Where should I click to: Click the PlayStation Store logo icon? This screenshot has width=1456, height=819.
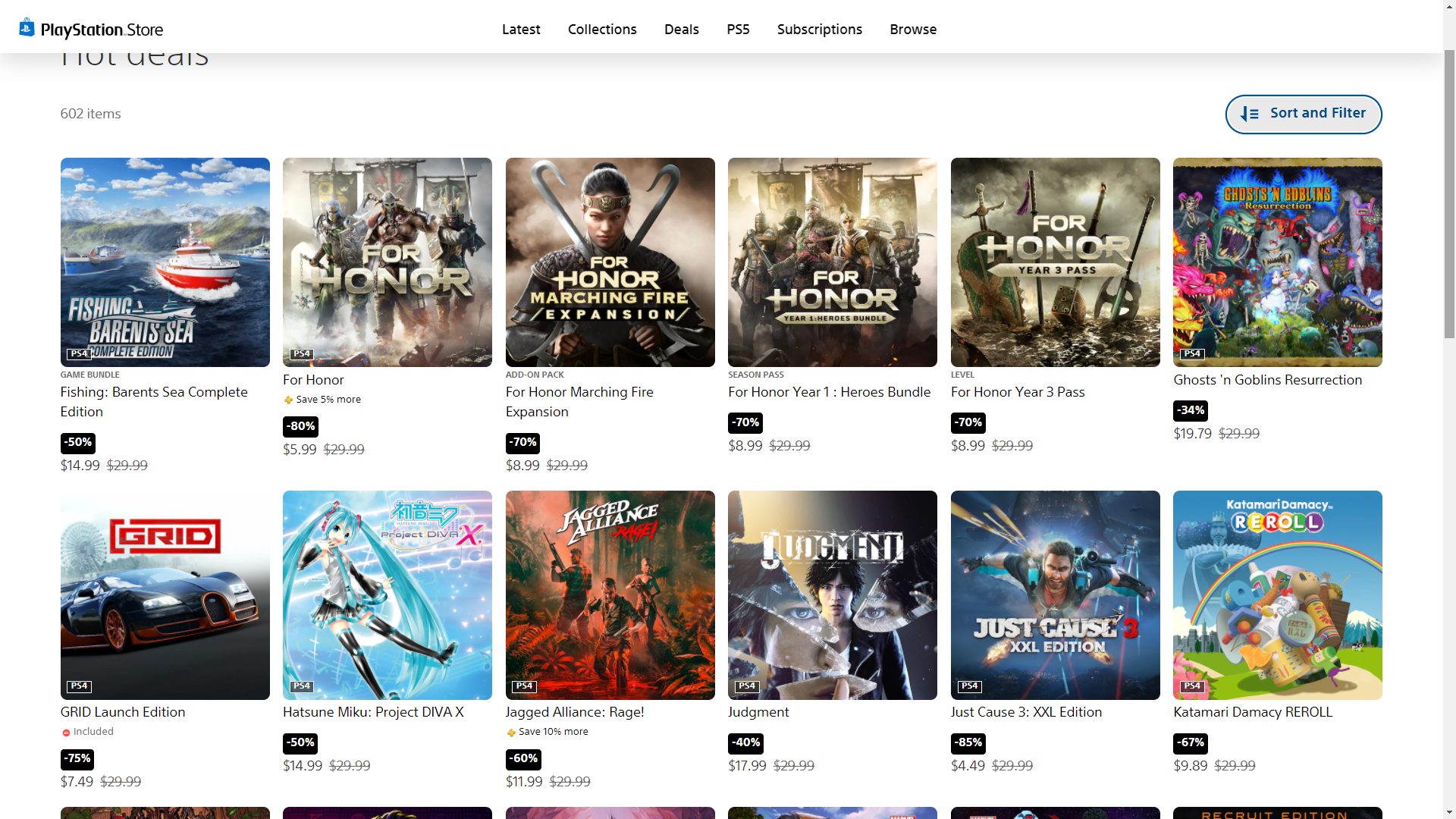tap(27, 28)
